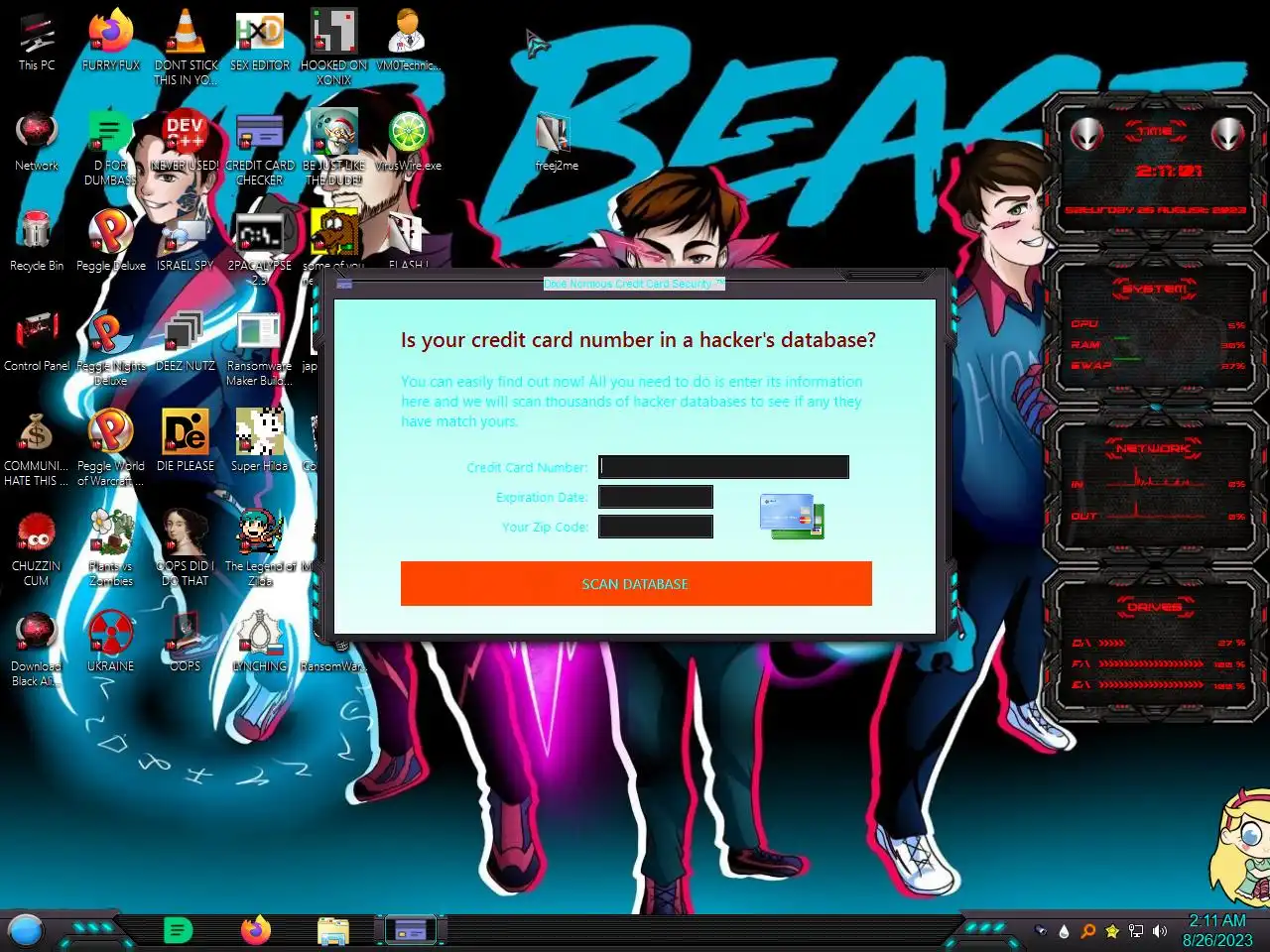Open the Control Panel desktop icon
The height and width of the screenshot is (952, 1270).
pyautogui.click(x=37, y=341)
